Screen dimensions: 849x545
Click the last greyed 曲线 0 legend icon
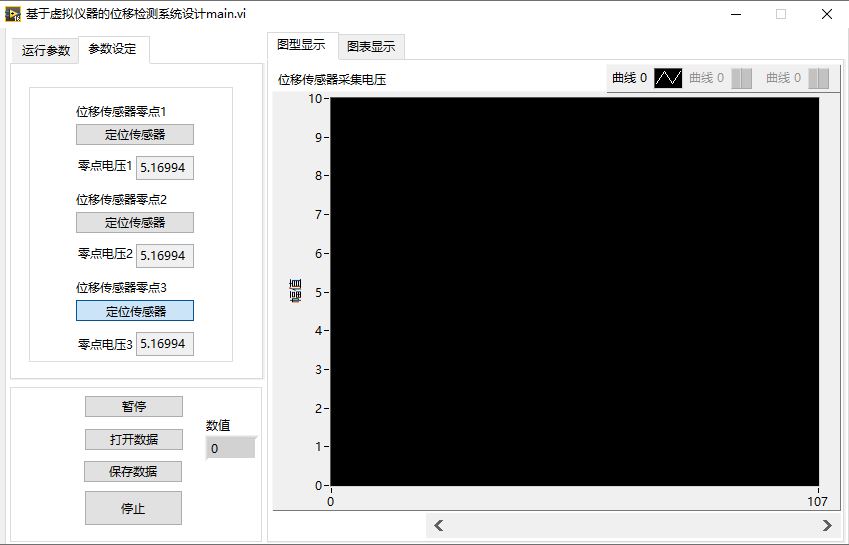coord(818,78)
